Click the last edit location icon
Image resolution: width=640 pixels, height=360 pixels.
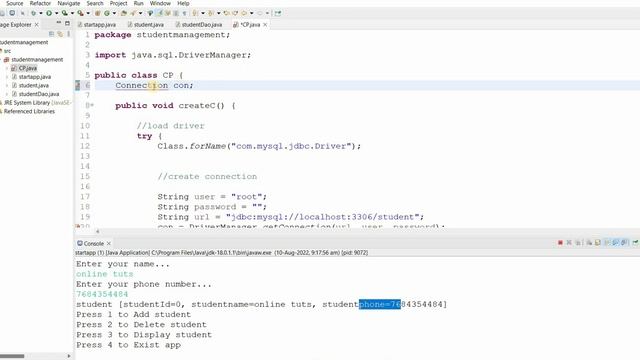(227, 13)
